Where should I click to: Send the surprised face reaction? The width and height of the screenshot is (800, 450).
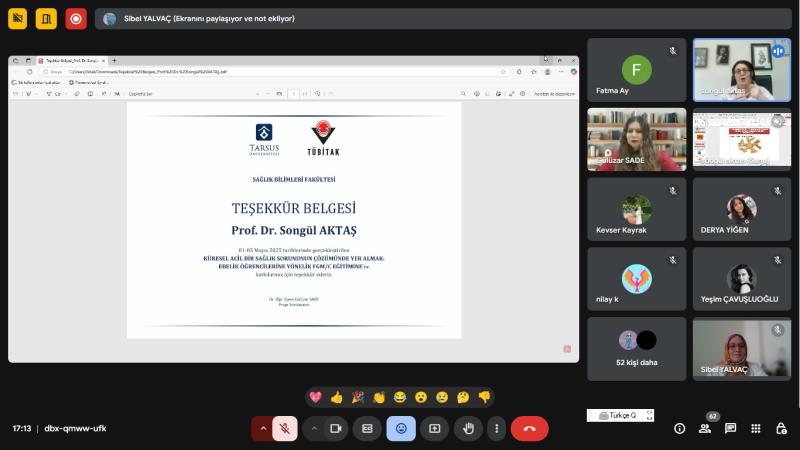click(x=421, y=397)
